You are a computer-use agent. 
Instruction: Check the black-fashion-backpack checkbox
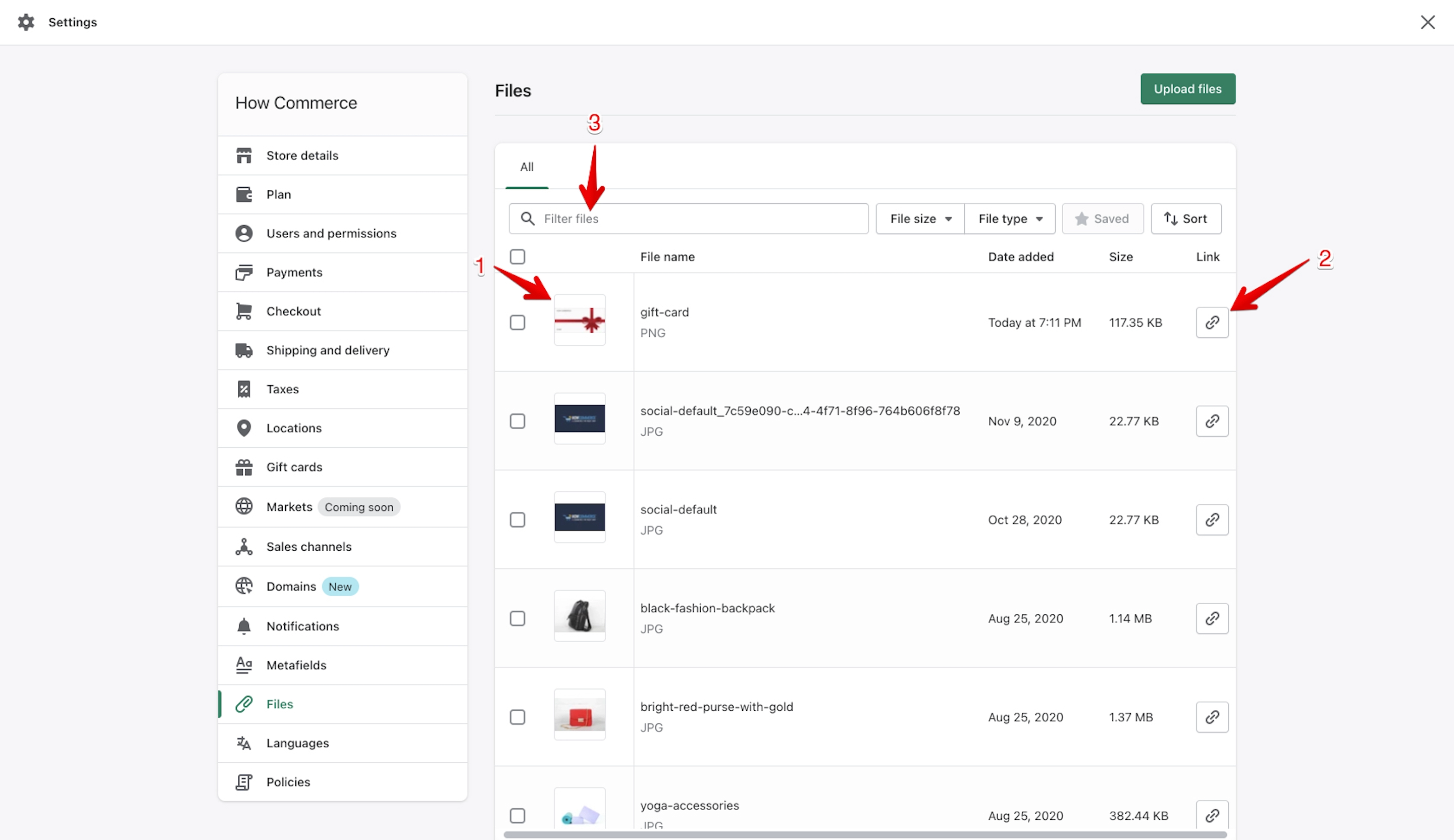517,618
